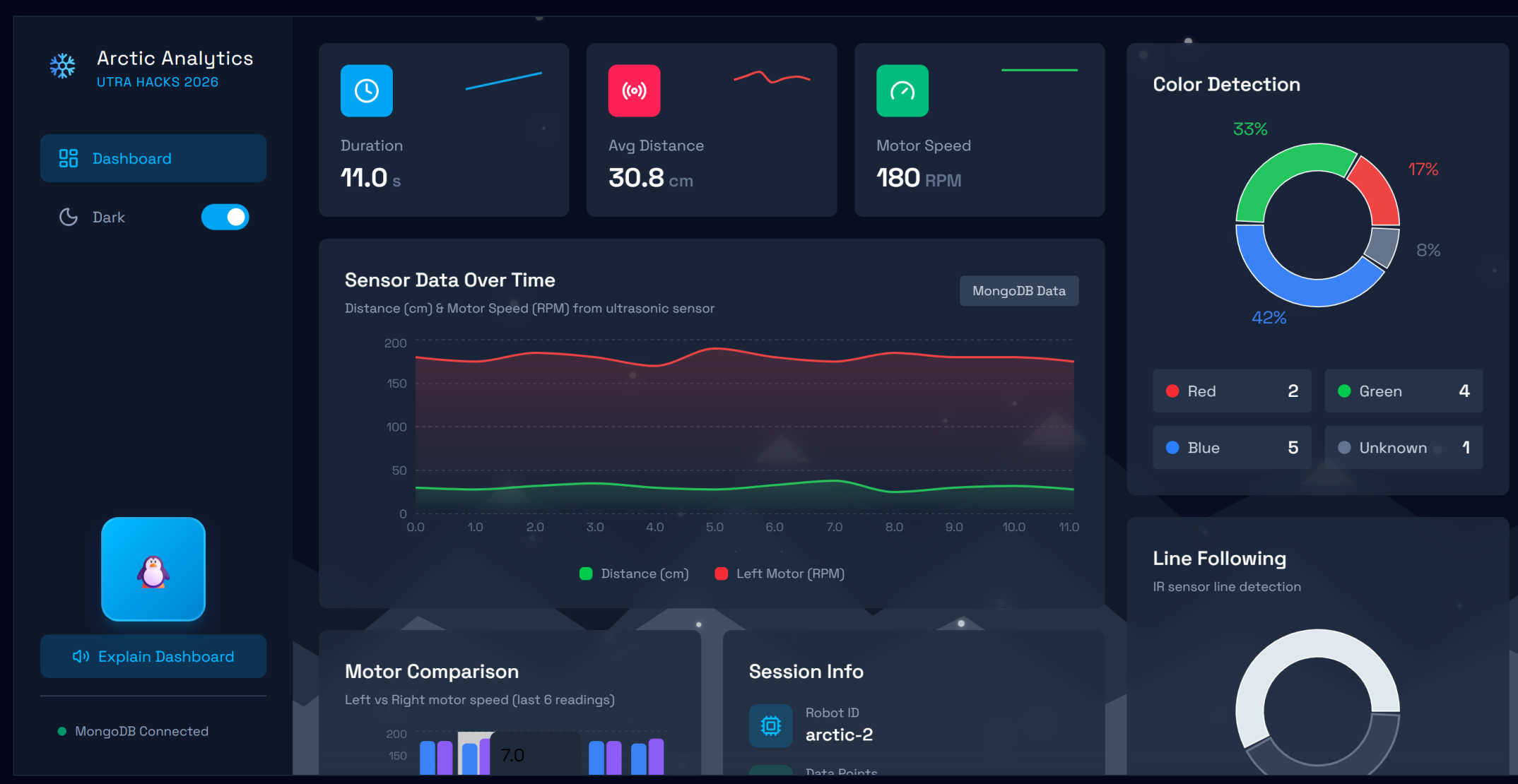Click the MongoDB Connected status indicator
This screenshot has height=784, width=1518.
pos(134,731)
